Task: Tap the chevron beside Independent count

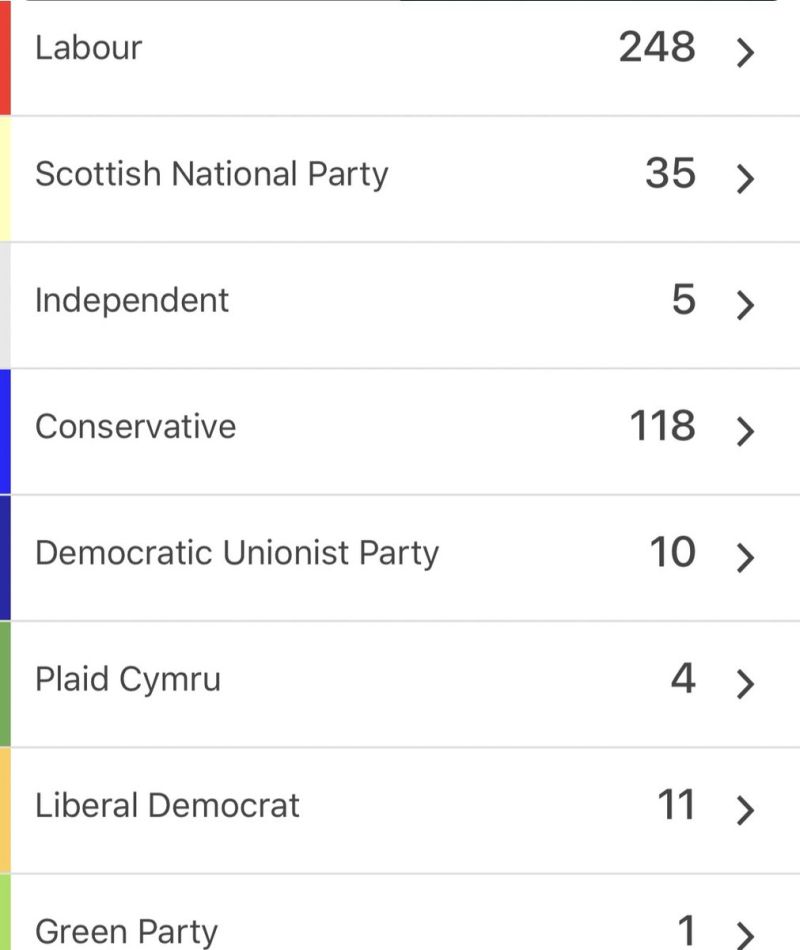Action: [x=745, y=305]
